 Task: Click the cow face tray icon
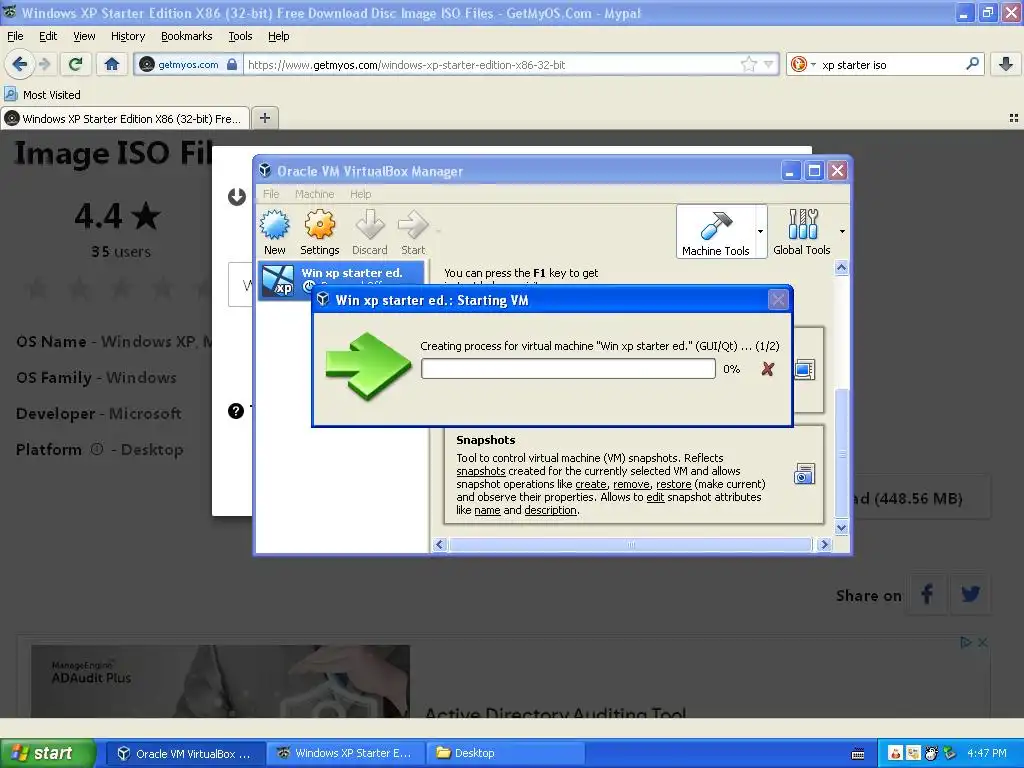931,754
